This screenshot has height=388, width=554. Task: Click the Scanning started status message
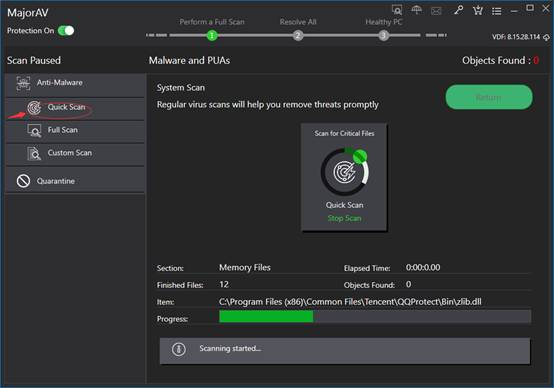pyautogui.click(x=230, y=348)
